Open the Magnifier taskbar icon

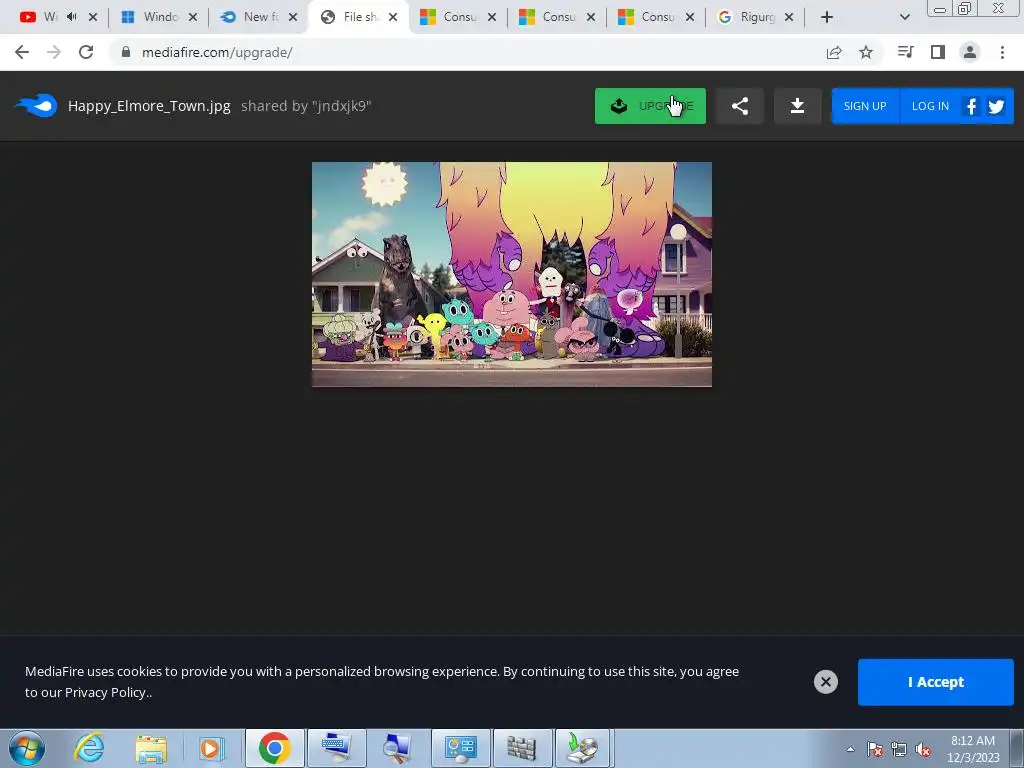398,748
